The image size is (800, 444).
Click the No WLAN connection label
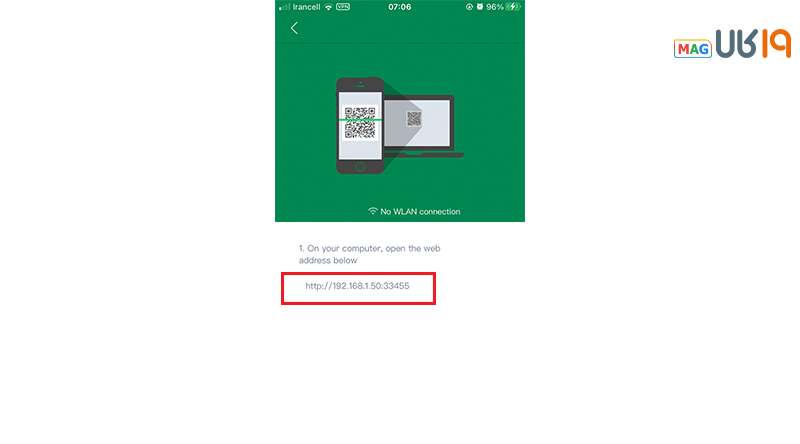[420, 211]
